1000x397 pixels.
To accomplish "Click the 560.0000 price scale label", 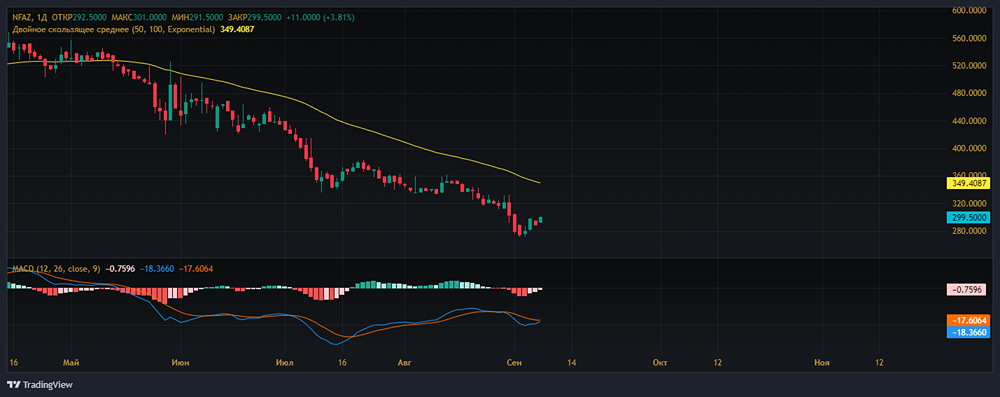I will click(x=970, y=38).
